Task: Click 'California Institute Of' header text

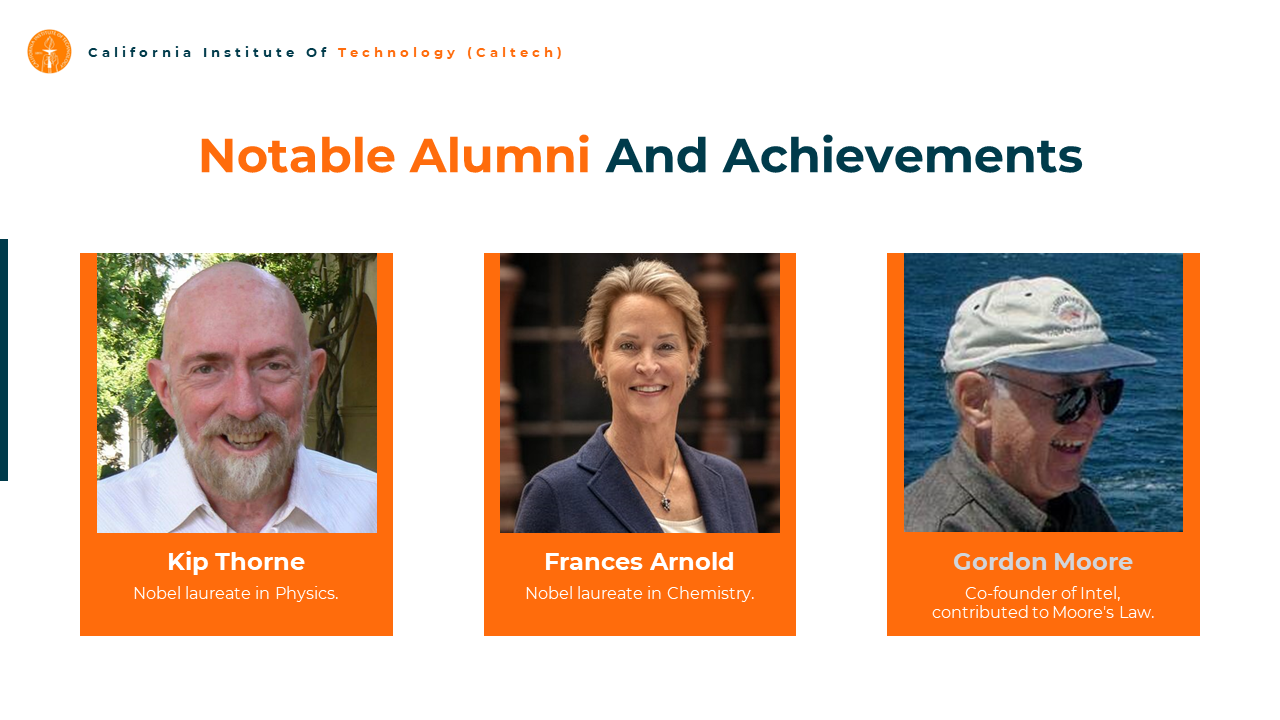Action: coord(208,52)
